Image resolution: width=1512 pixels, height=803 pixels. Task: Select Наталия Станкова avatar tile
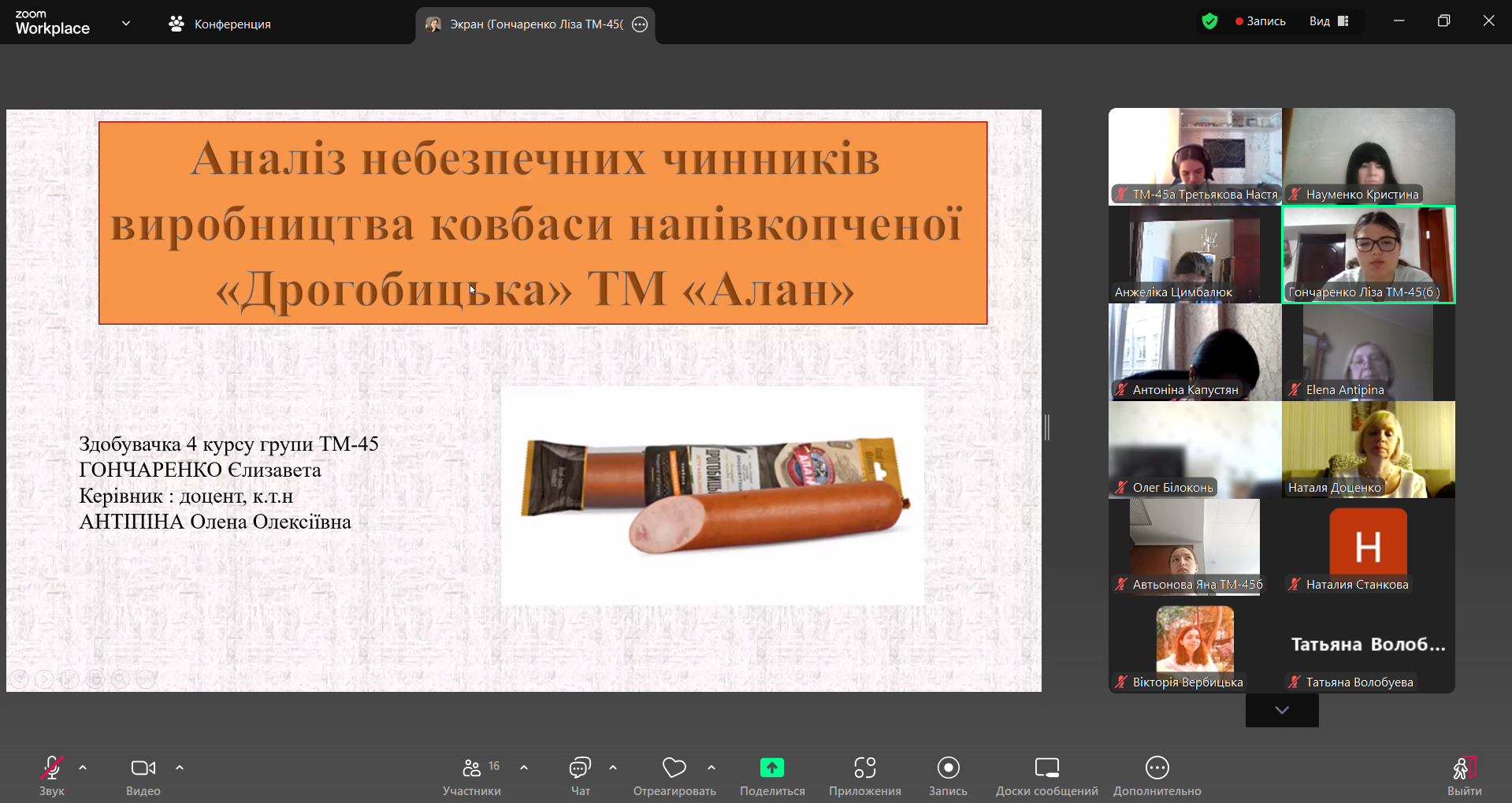coord(1369,547)
